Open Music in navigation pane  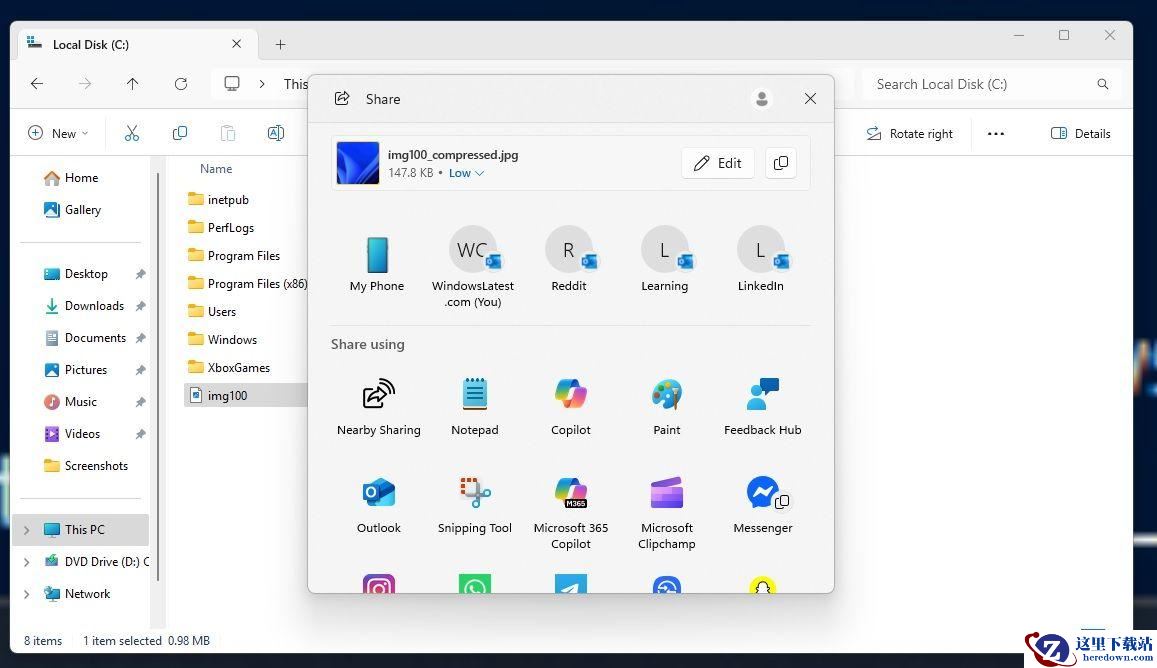71,402
